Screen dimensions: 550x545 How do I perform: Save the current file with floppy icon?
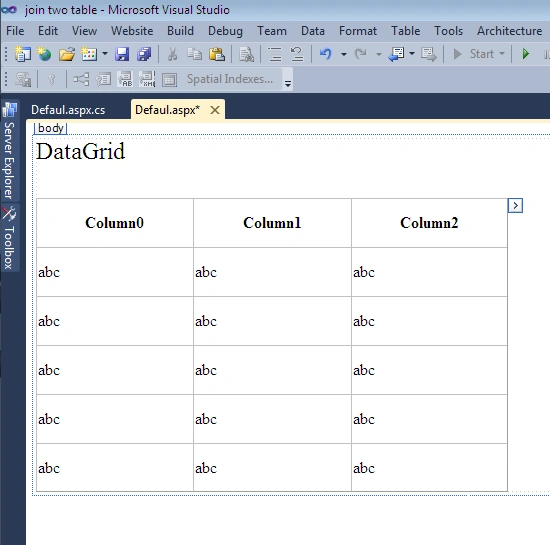(122, 54)
